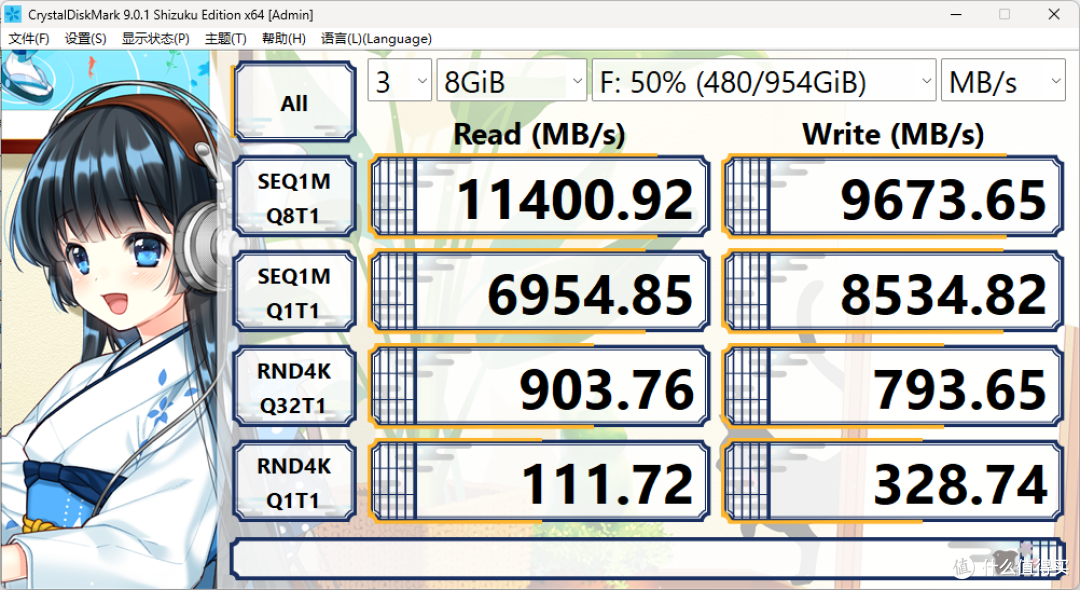The height and width of the screenshot is (590, 1080).
Task: Click the Read (MB/s) column header
Action: click(539, 134)
